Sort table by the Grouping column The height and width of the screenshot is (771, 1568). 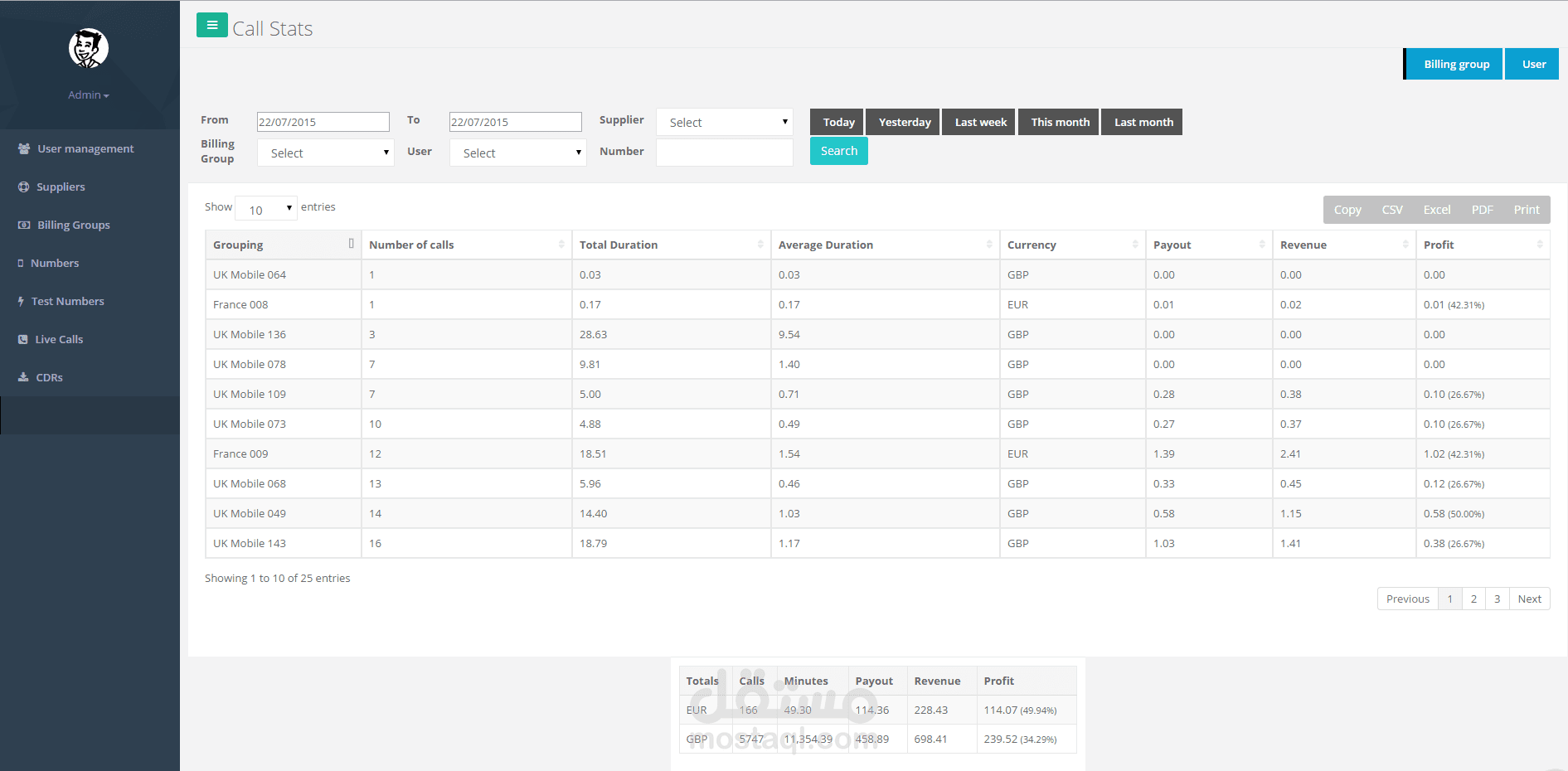[284, 245]
